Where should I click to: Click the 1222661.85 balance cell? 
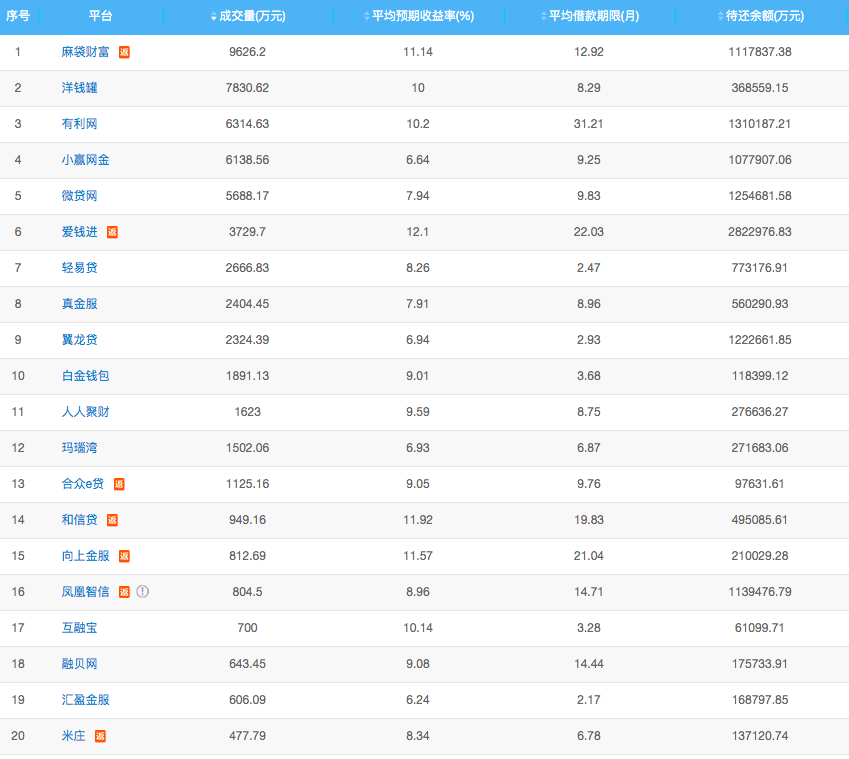point(760,340)
